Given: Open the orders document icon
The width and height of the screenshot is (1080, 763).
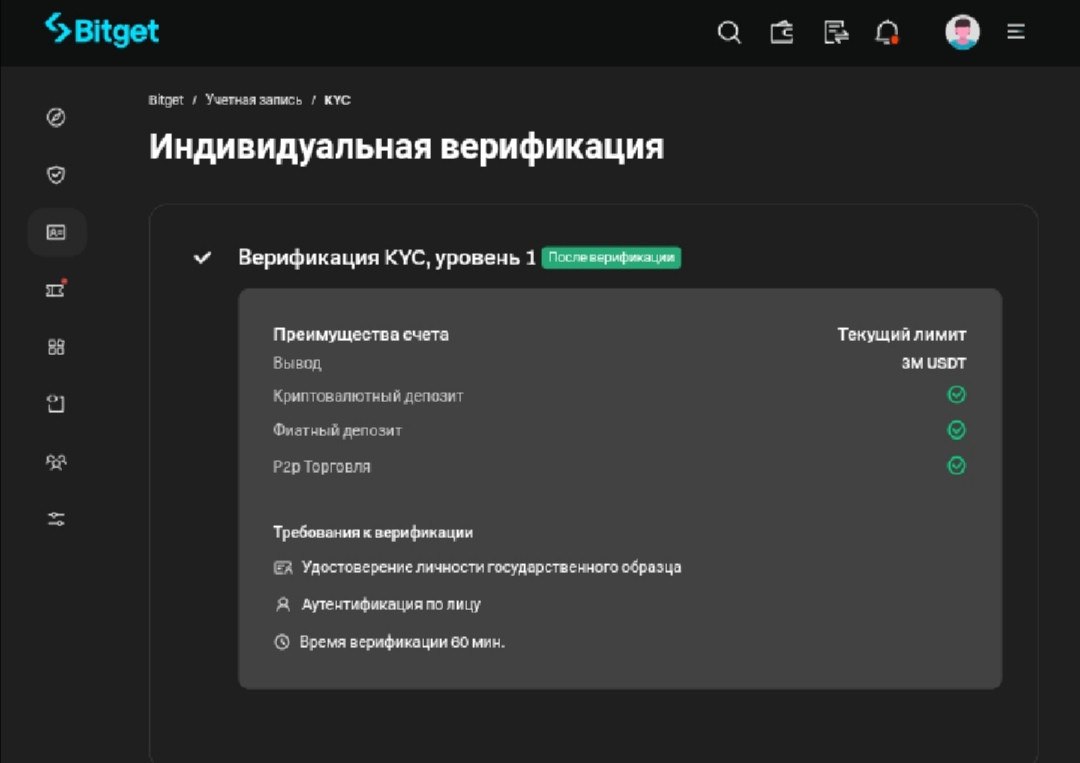Looking at the screenshot, I should [x=835, y=32].
